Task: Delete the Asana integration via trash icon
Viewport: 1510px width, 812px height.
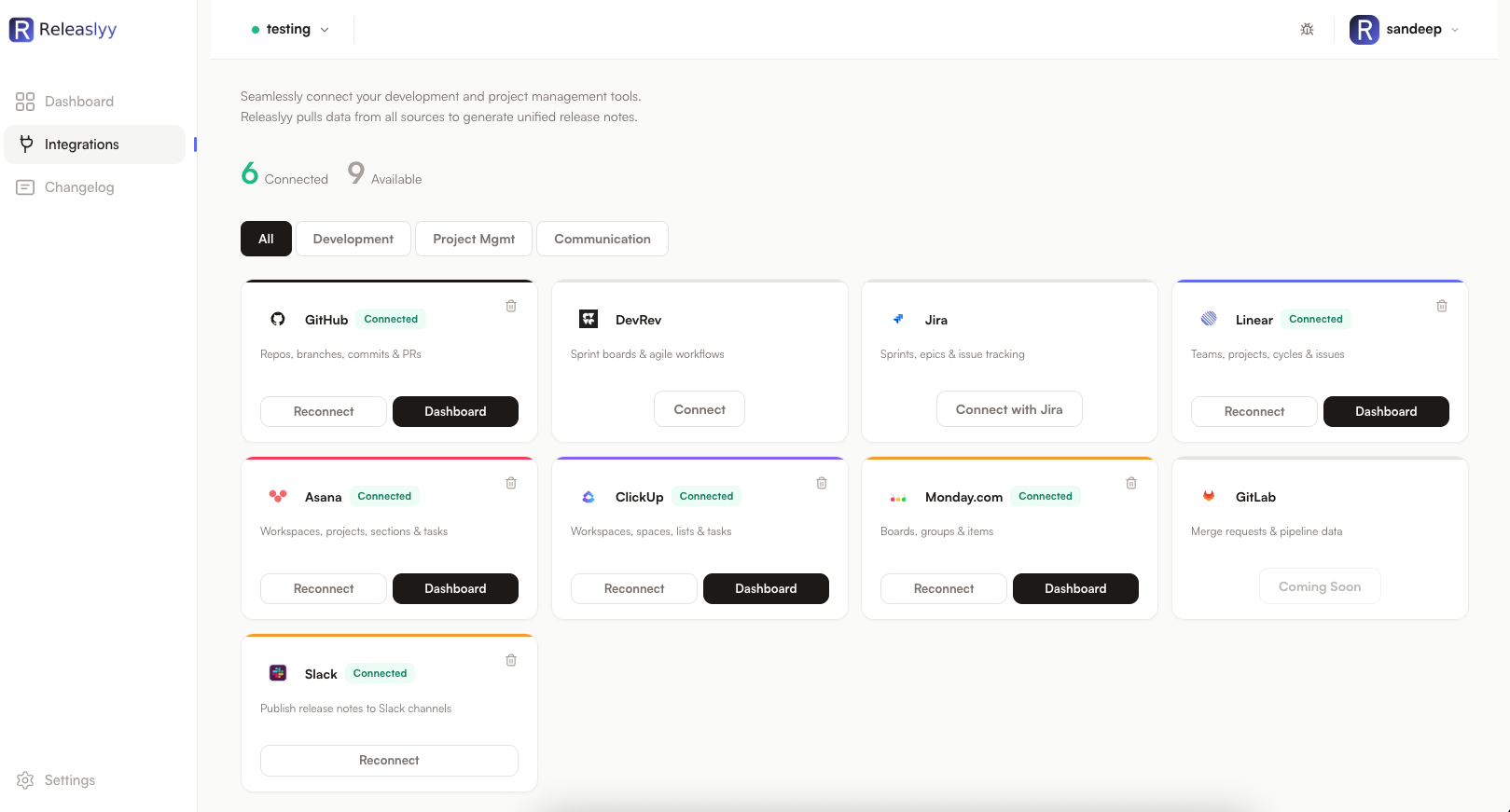Action: click(x=511, y=483)
